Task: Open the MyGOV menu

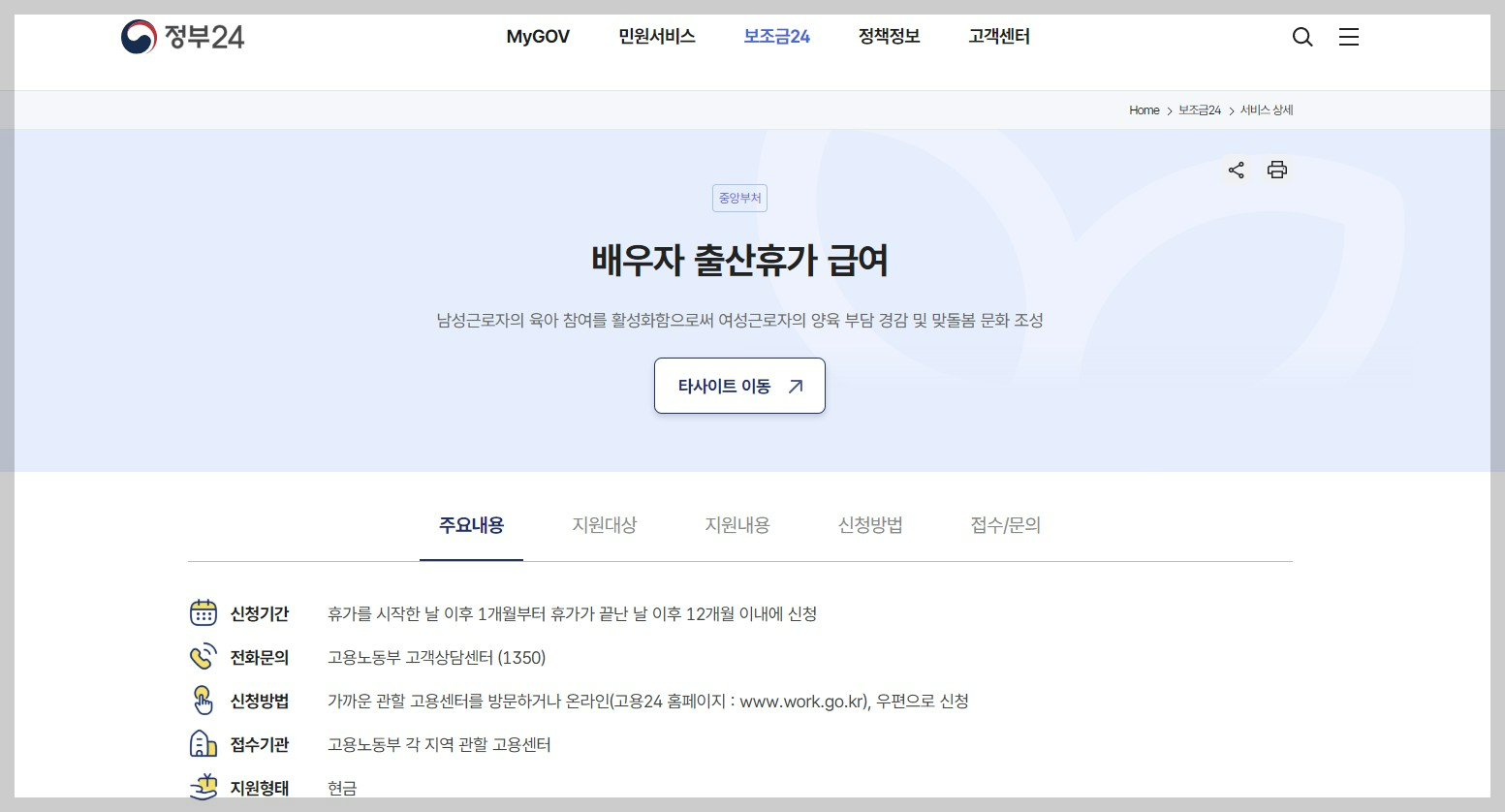Action: (x=538, y=37)
